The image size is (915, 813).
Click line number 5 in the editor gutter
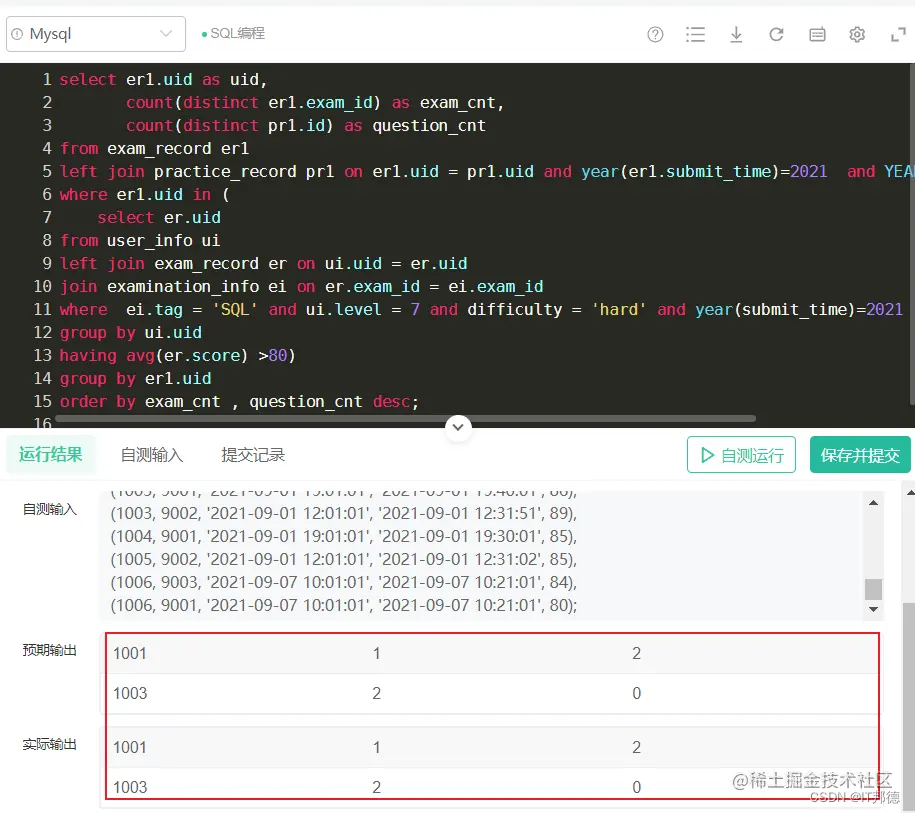point(47,172)
